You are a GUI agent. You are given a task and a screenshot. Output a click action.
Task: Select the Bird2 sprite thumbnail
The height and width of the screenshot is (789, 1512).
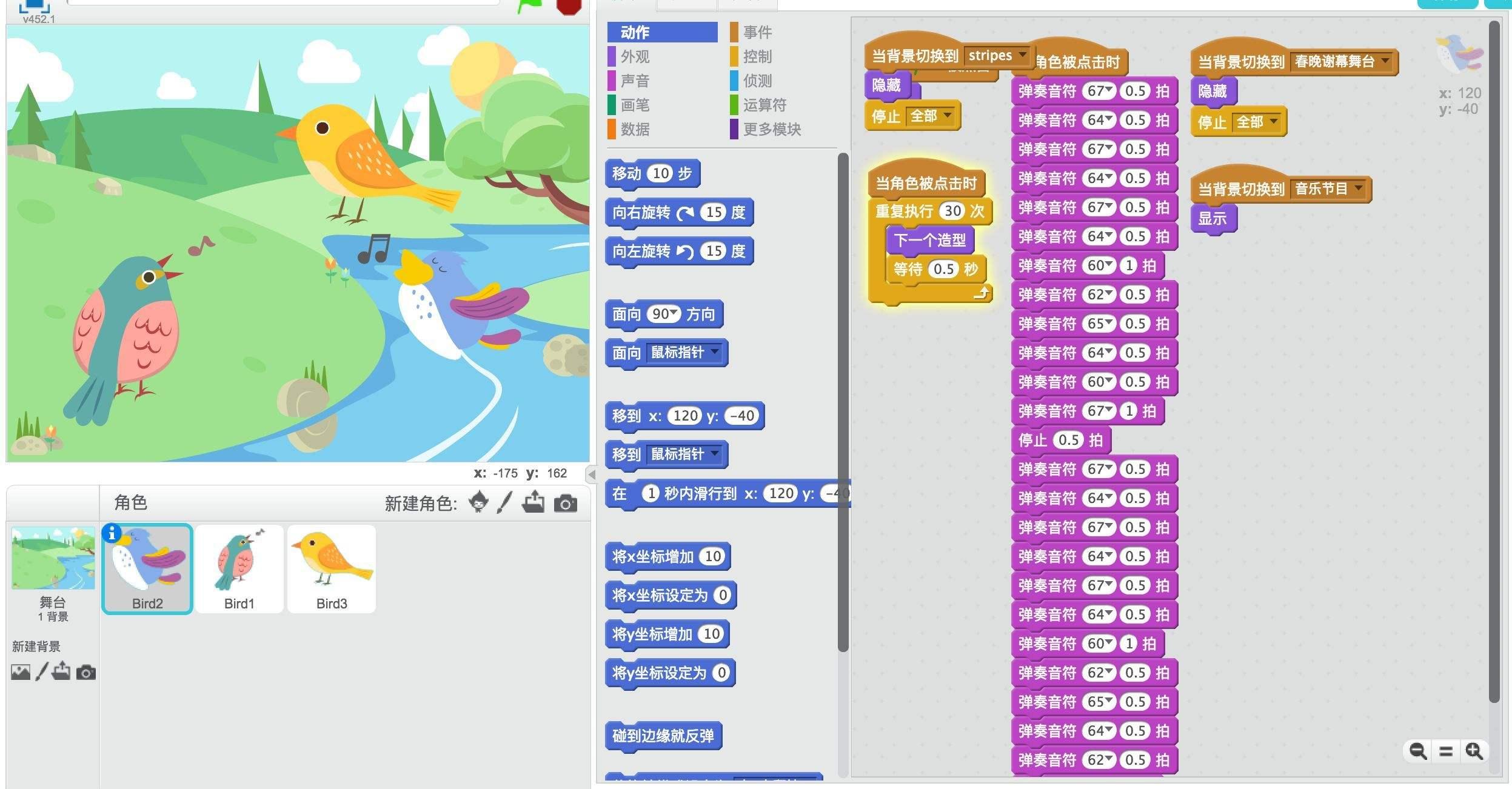(x=147, y=569)
